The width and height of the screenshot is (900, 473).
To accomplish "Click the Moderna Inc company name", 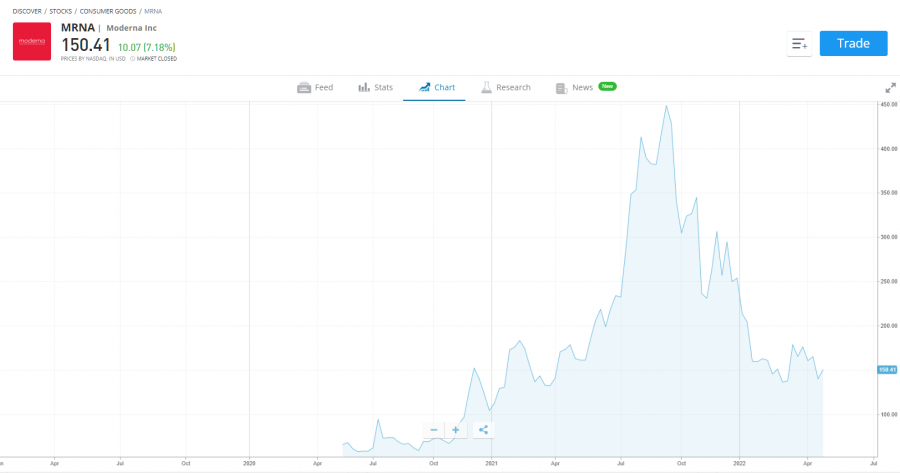I will [x=131, y=28].
